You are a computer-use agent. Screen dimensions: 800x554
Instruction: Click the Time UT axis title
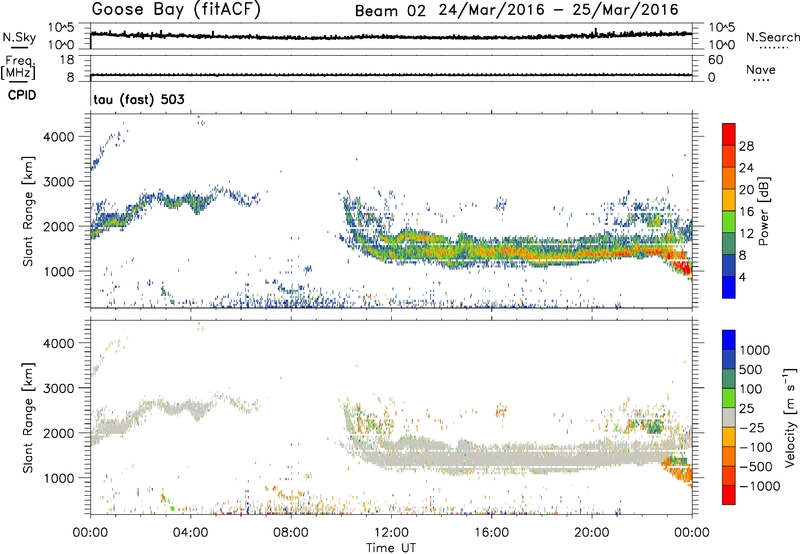point(391,548)
